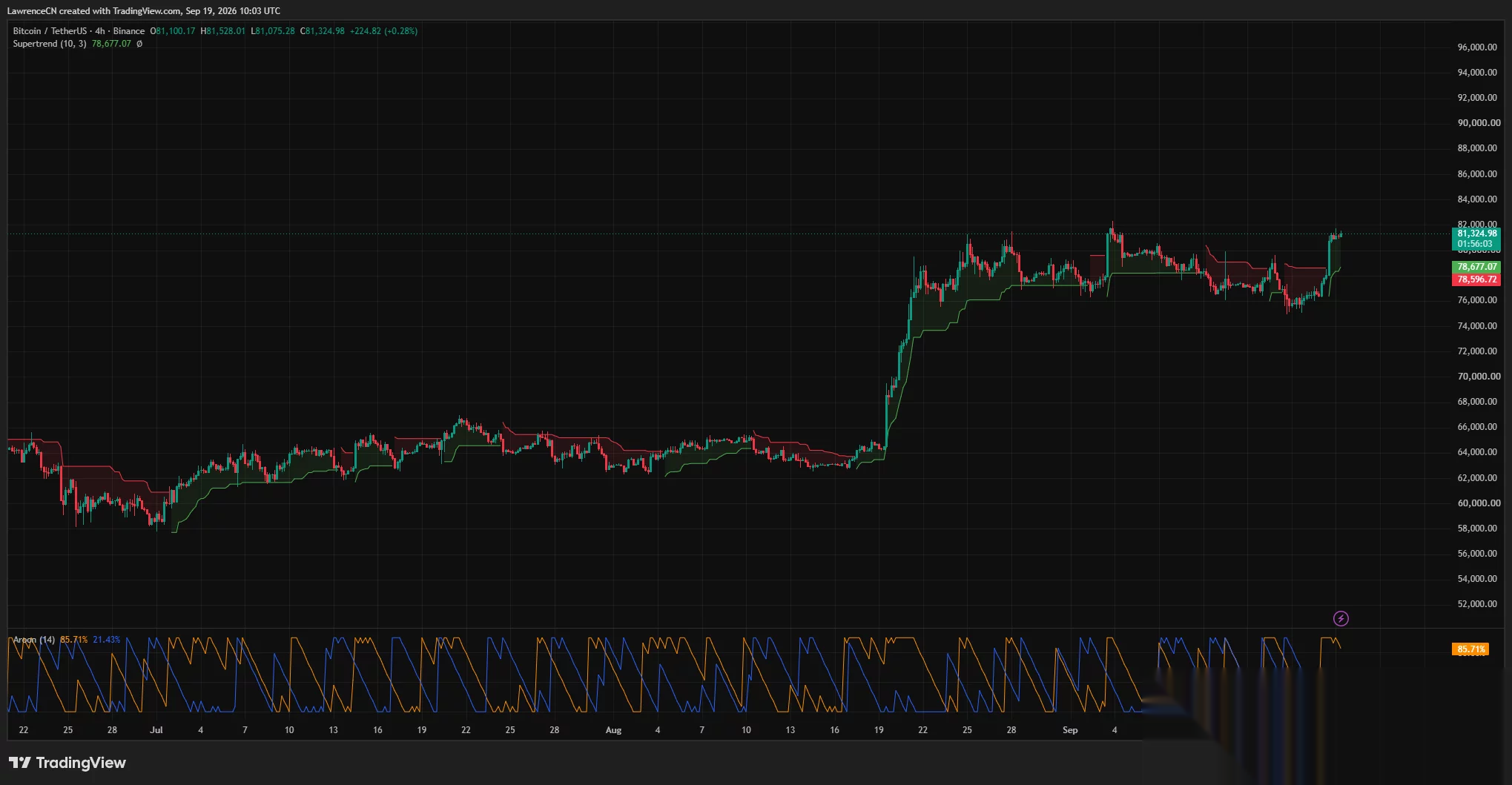Click the 70,000.00 price axis label
1512x785 pixels.
[x=1479, y=376]
